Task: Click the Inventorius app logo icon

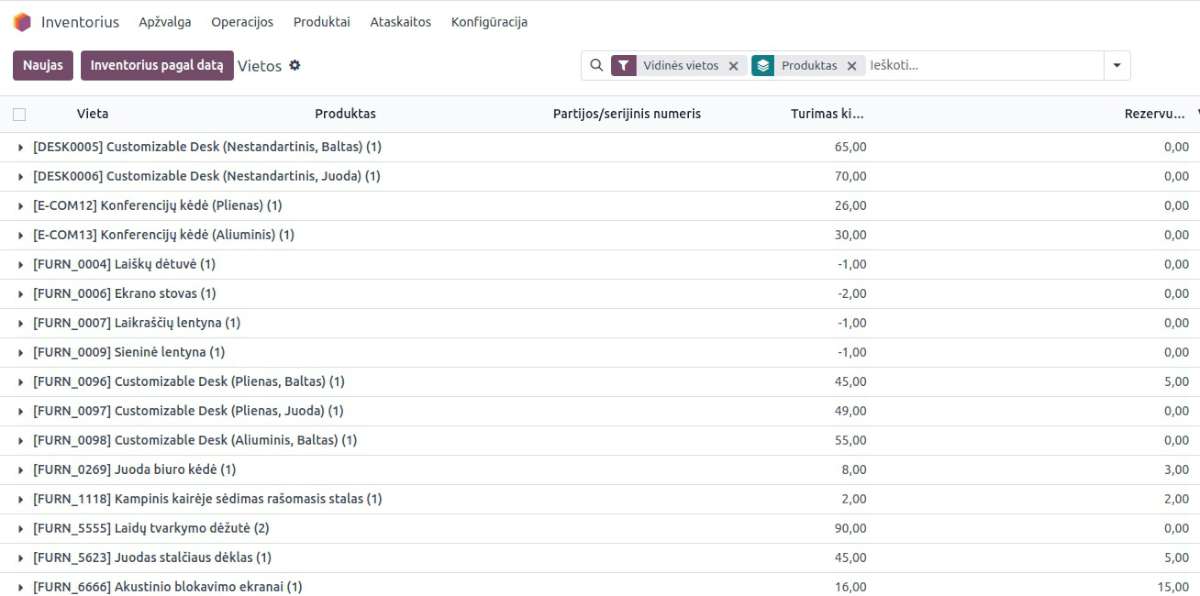Action: (x=22, y=22)
